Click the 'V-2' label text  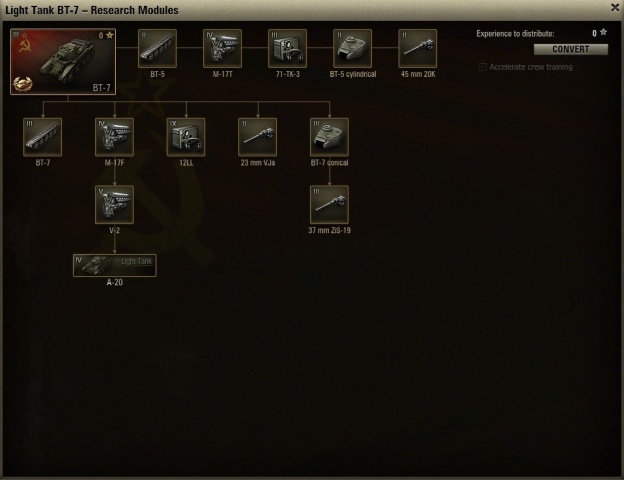click(x=115, y=230)
